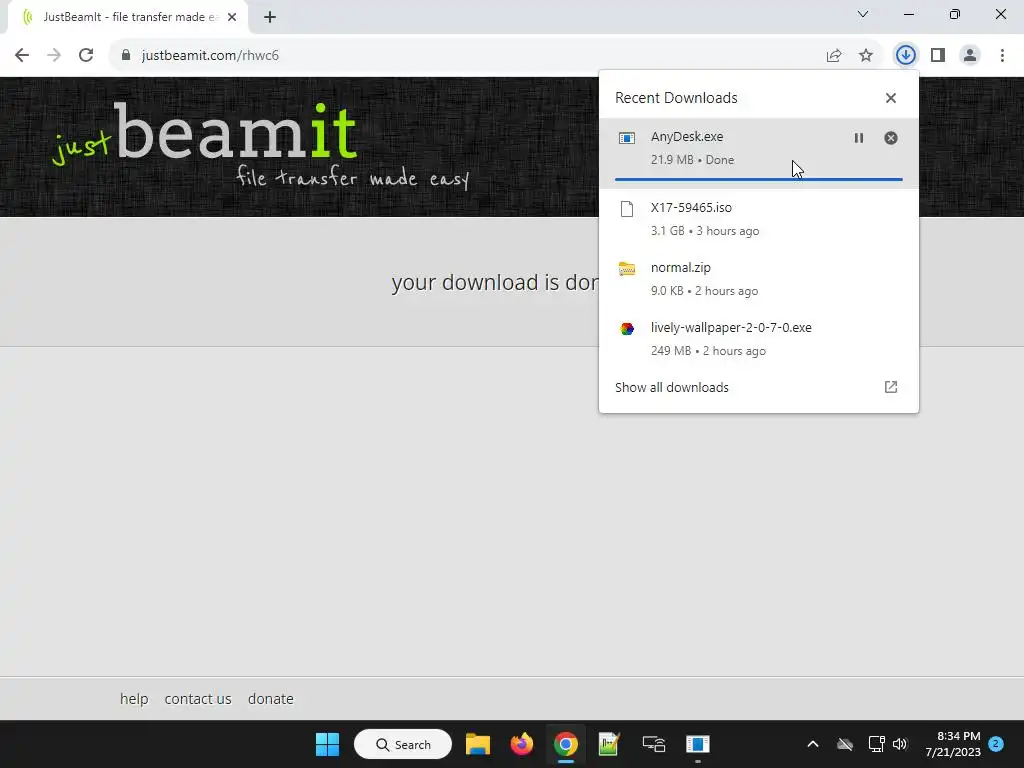Open the X17-59465.iso download entry
The image size is (1024, 768).
pyautogui.click(x=759, y=219)
